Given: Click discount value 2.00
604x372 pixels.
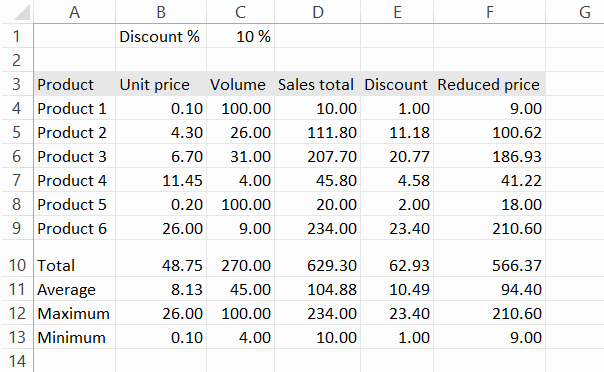Looking at the screenshot, I should 397,204.
